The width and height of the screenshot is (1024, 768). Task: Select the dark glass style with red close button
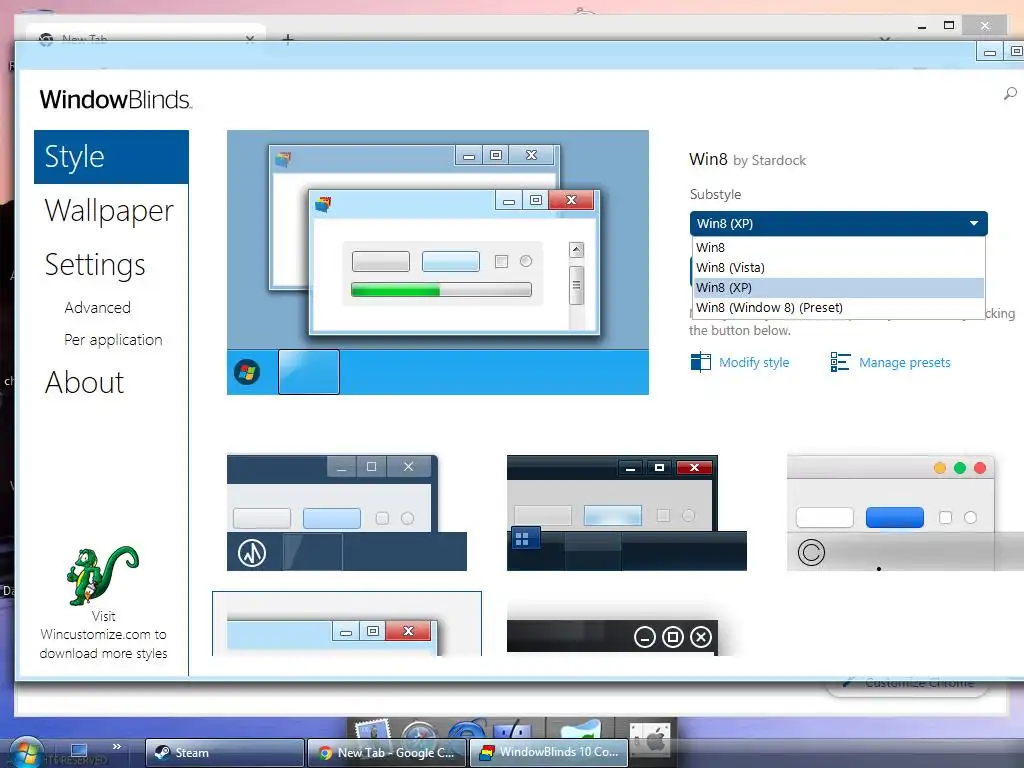[627, 513]
